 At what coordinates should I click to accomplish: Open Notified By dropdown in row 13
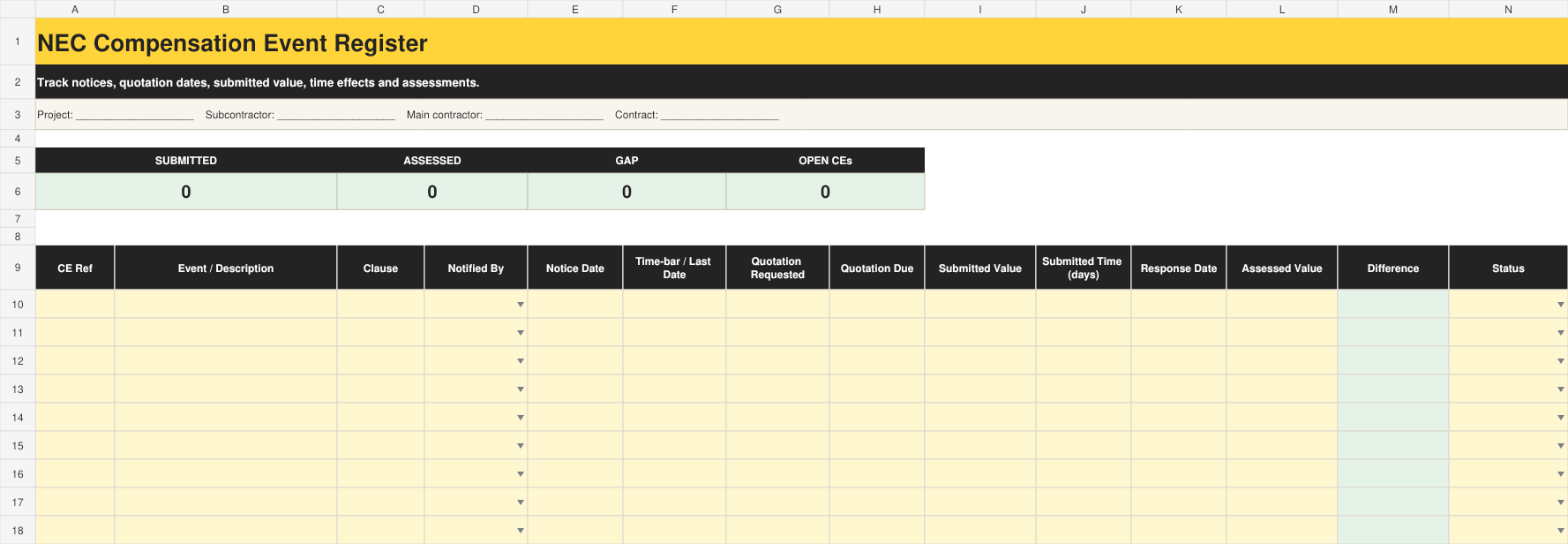pos(521,389)
